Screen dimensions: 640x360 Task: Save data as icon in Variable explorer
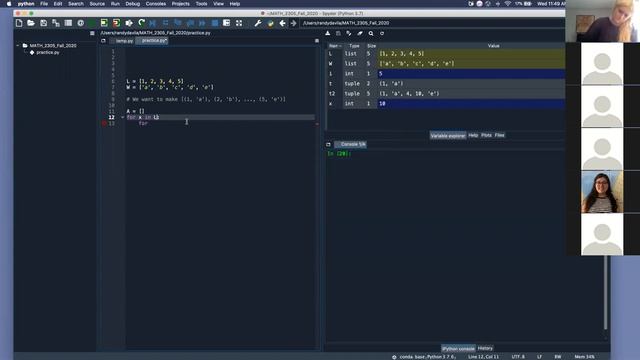349,33
